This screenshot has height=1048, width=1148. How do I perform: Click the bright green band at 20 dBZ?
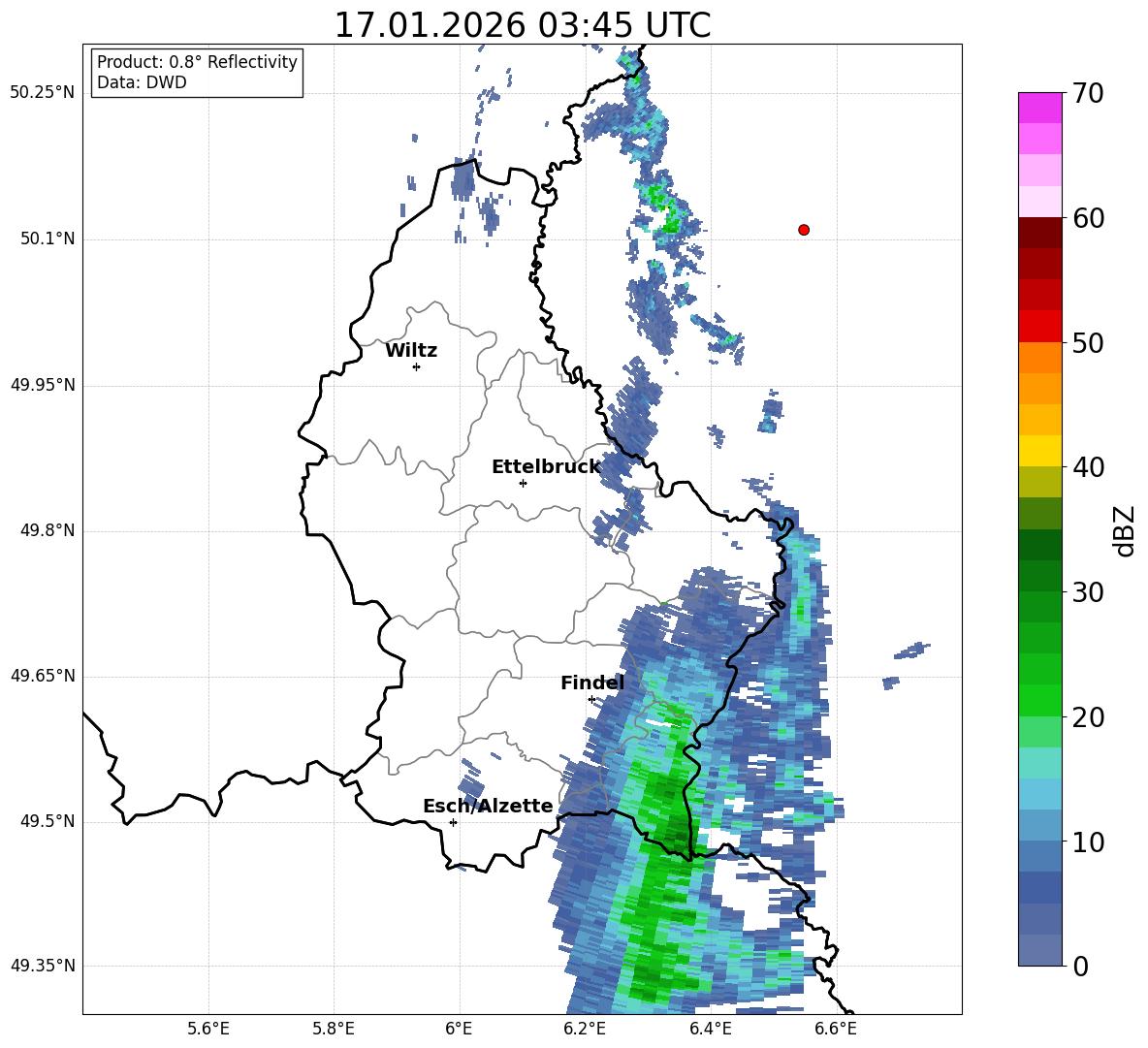pos(1039,700)
